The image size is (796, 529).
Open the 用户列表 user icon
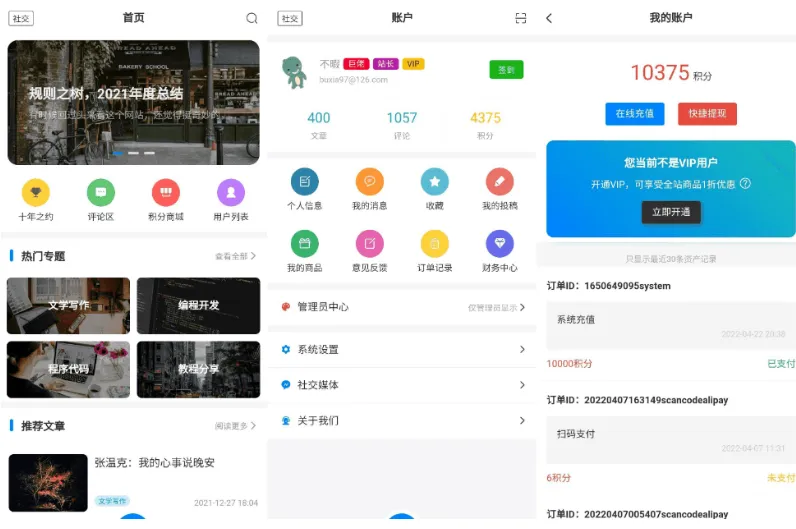pyautogui.click(x=231, y=192)
